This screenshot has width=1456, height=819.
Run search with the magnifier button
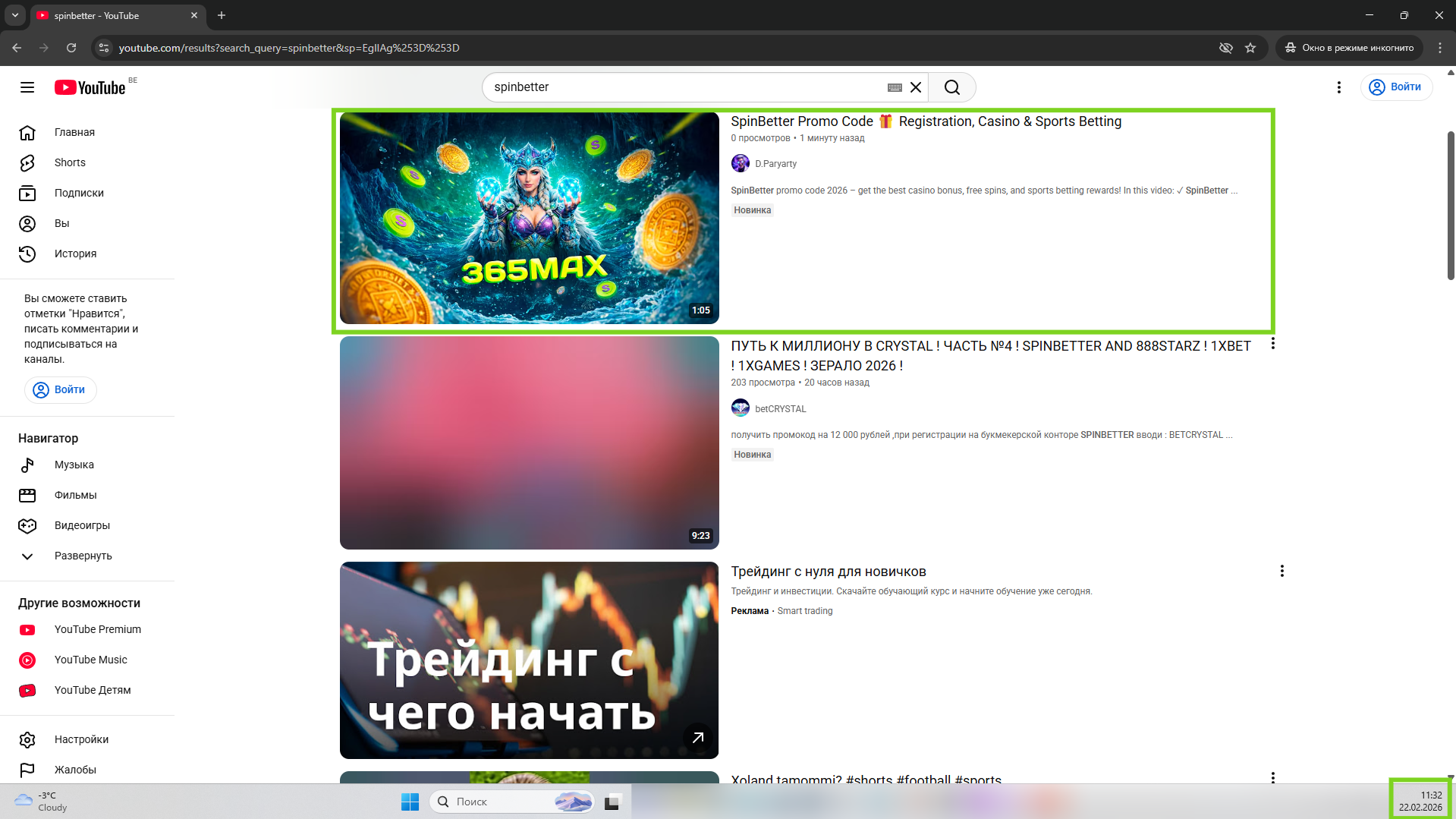pos(952,87)
